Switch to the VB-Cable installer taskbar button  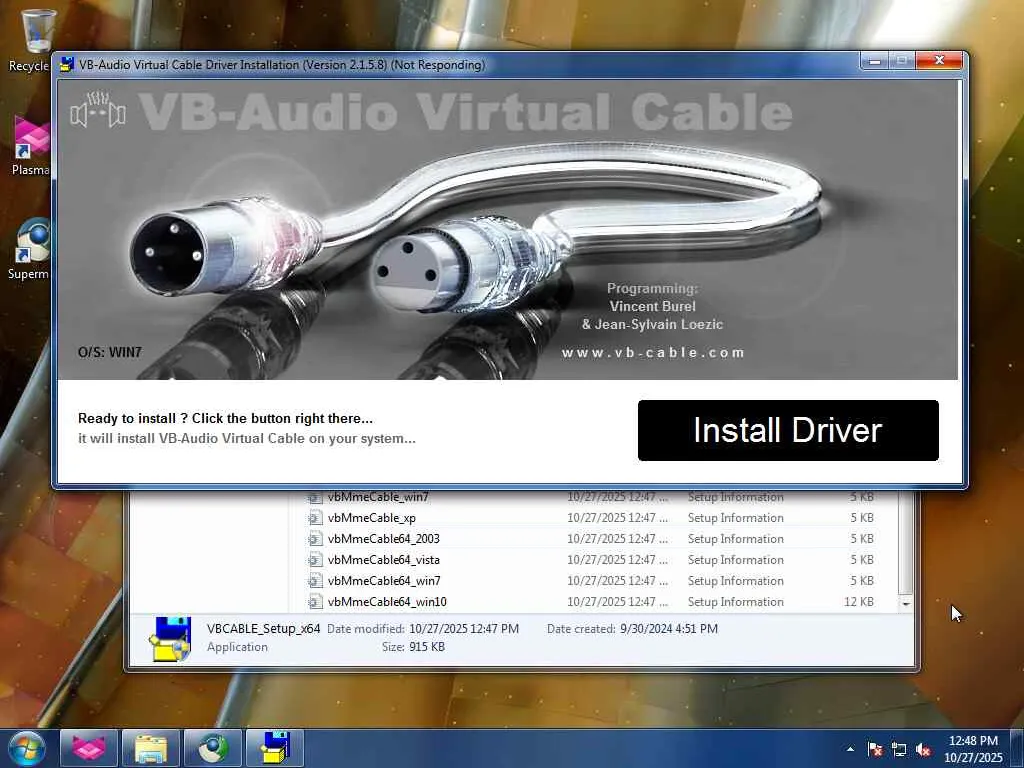[x=275, y=748]
